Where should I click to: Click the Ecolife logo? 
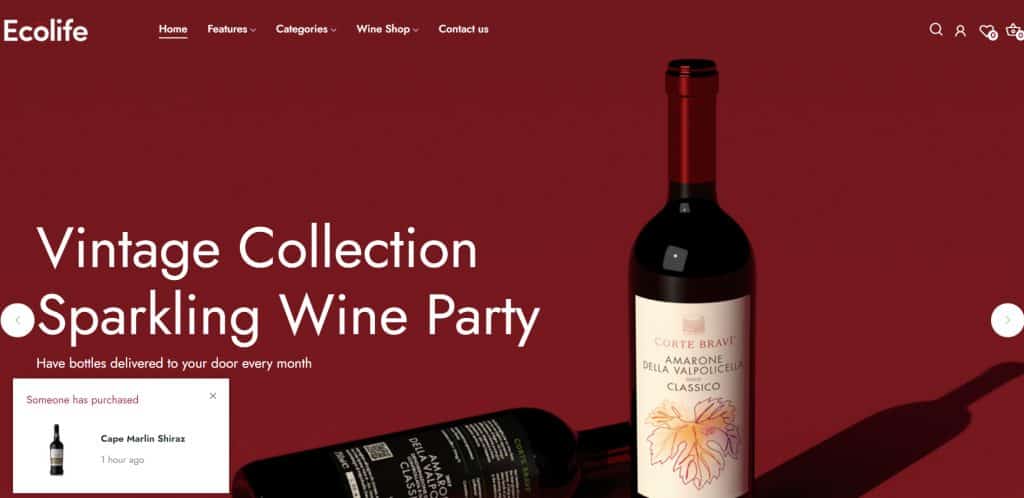coord(45,30)
